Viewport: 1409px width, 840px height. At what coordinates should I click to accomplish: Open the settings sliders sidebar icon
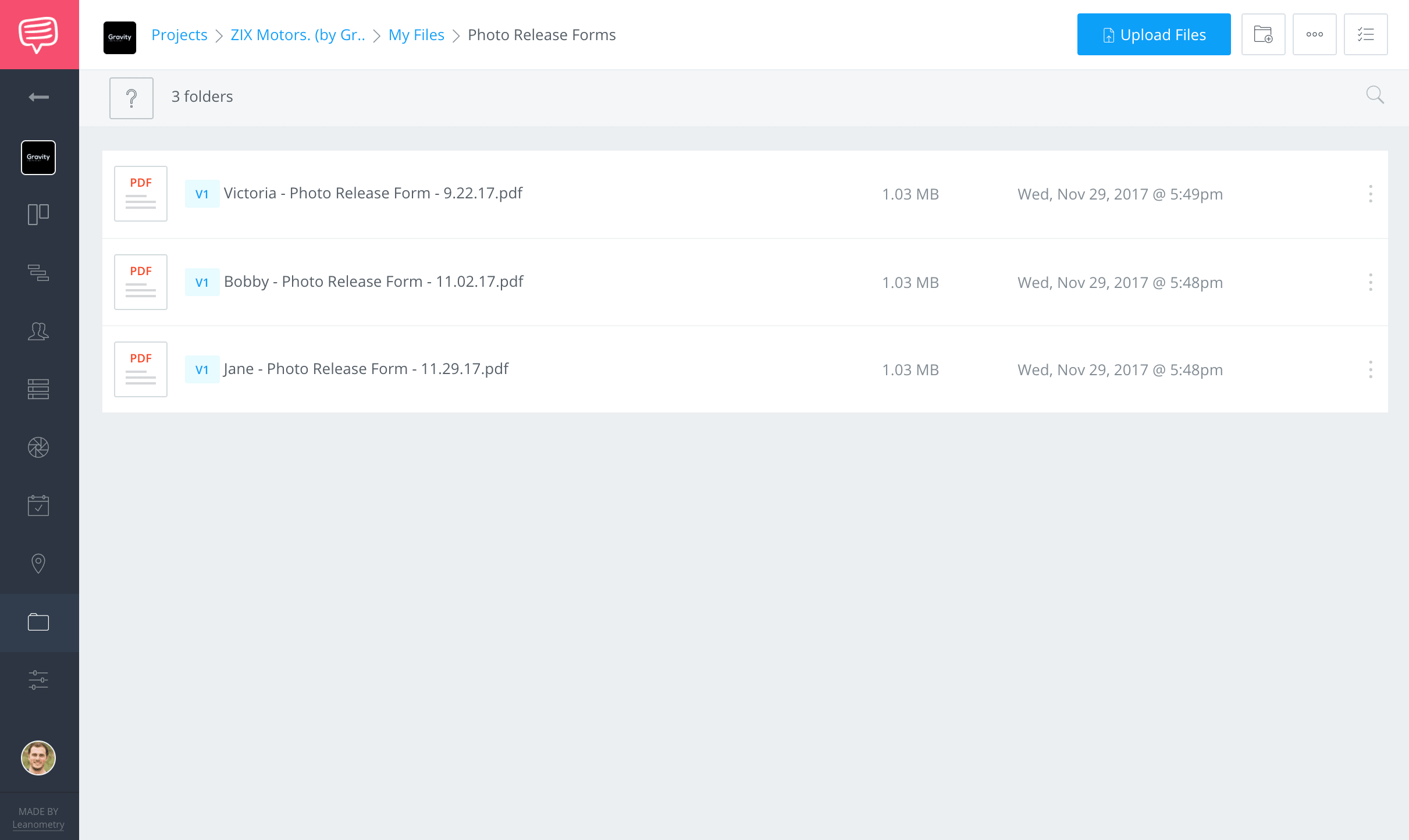pyautogui.click(x=38, y=680)
